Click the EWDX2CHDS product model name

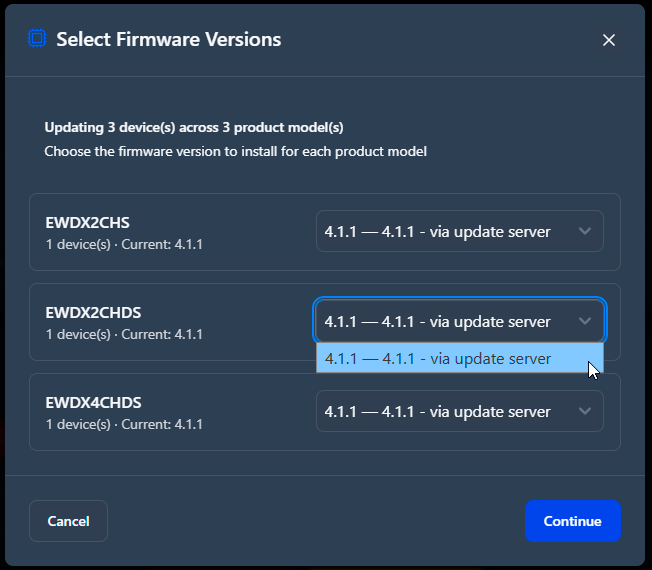tap(93, 313)
